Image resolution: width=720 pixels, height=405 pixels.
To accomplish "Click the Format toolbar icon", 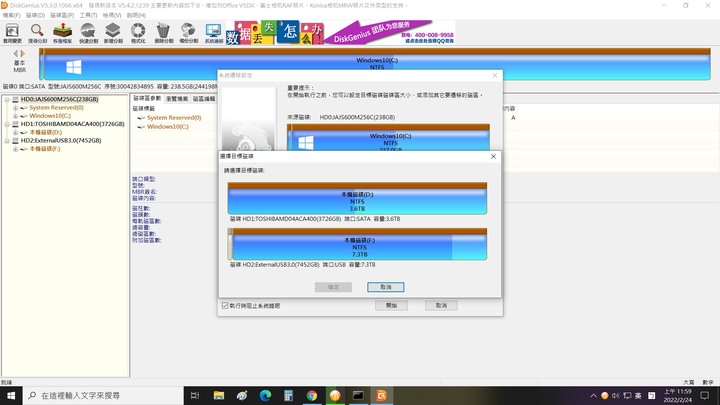I will (x=138, y=33).
